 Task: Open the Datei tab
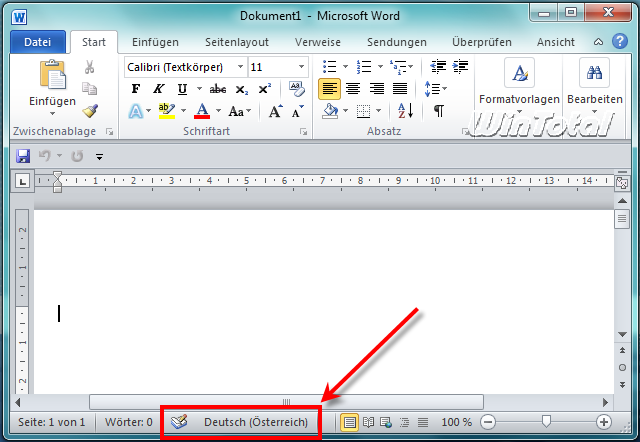pos(38,42)
